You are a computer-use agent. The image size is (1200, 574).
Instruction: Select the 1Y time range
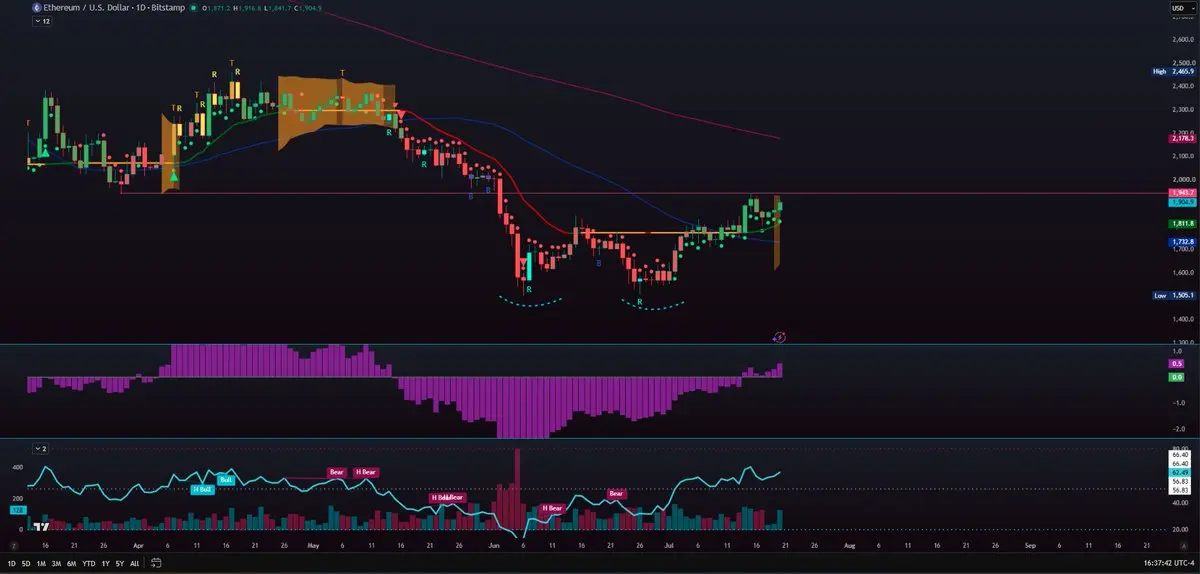(104, 563)
